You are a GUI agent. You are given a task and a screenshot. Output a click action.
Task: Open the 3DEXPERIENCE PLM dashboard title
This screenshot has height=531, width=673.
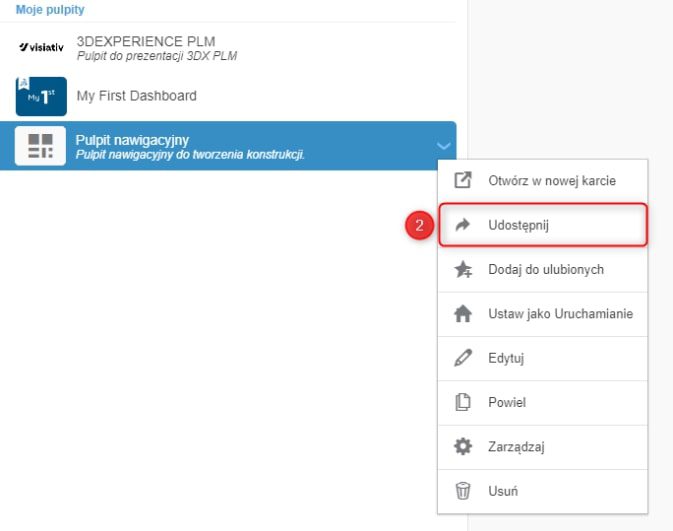tap(146, 41)
